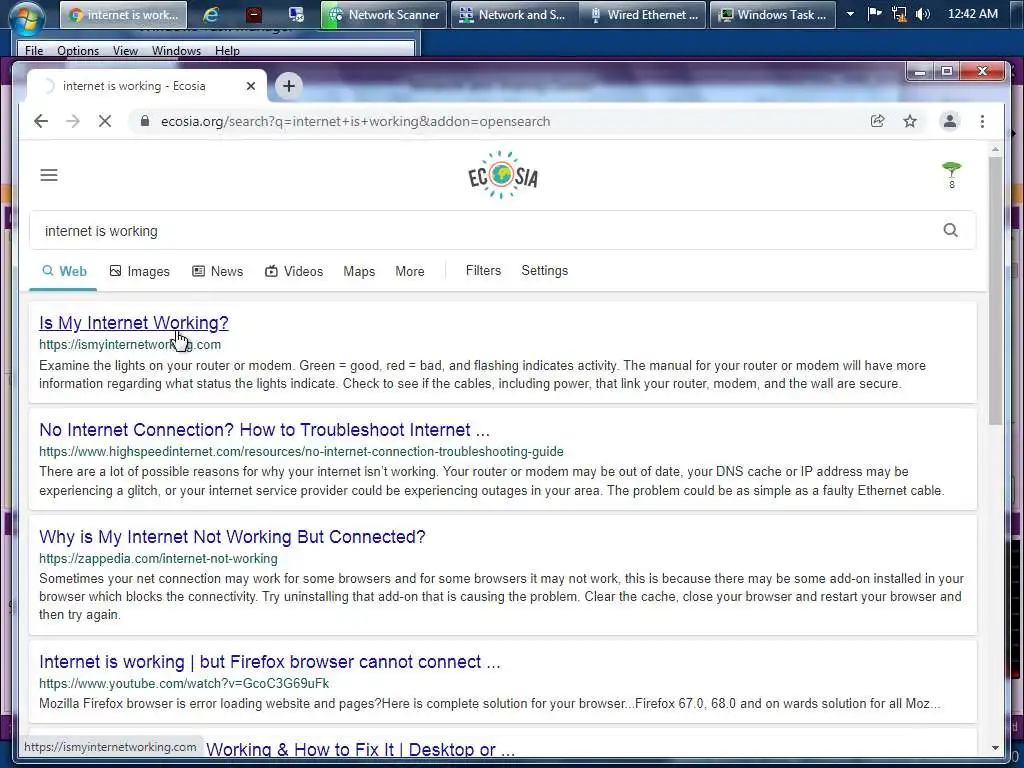Switch to the Network Scanner taskbar button
The width and height of the screenshot is (1024, 768).
click(x=383, y=14)
